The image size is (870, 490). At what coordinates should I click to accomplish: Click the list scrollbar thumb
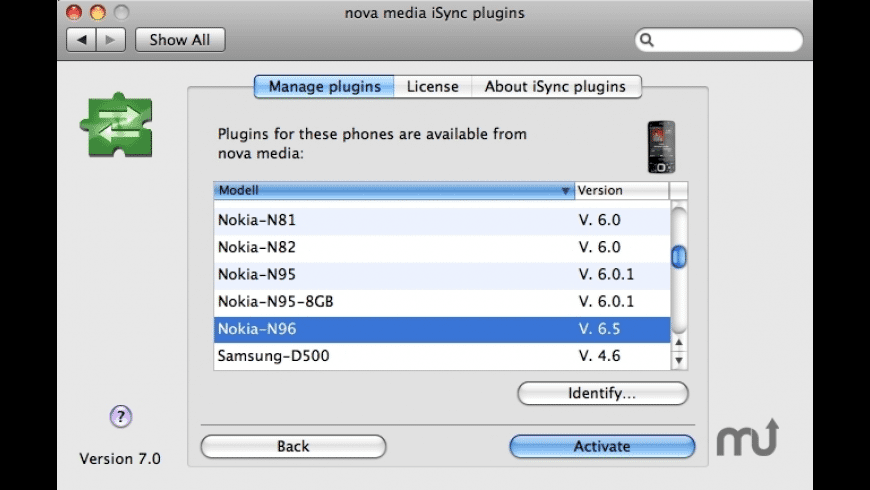click(679, 257)
